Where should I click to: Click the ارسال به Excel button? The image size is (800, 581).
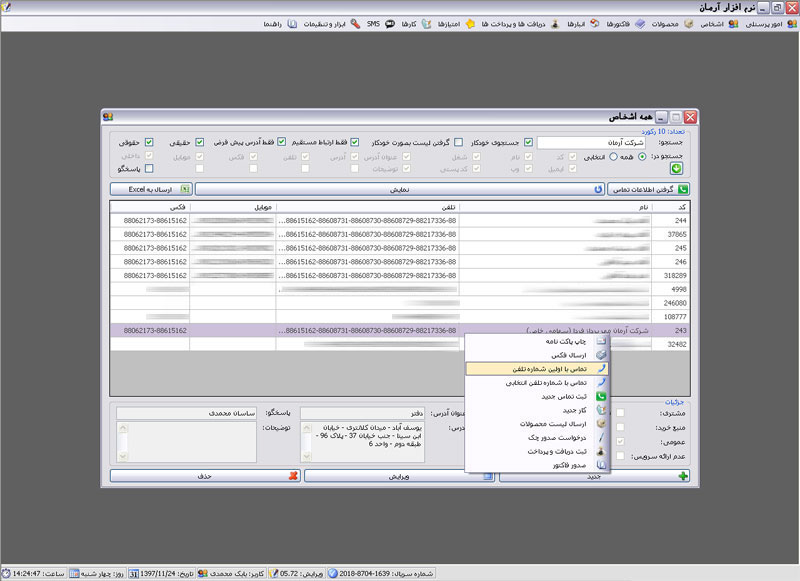[151, 189]
